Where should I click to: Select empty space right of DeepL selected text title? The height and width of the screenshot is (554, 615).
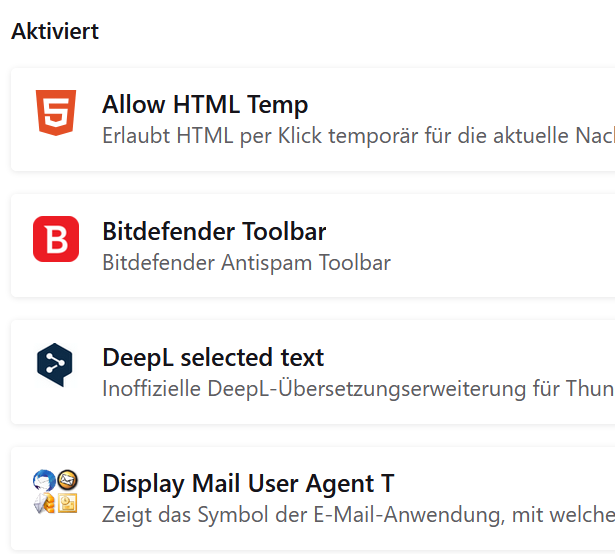click(471, 357)
